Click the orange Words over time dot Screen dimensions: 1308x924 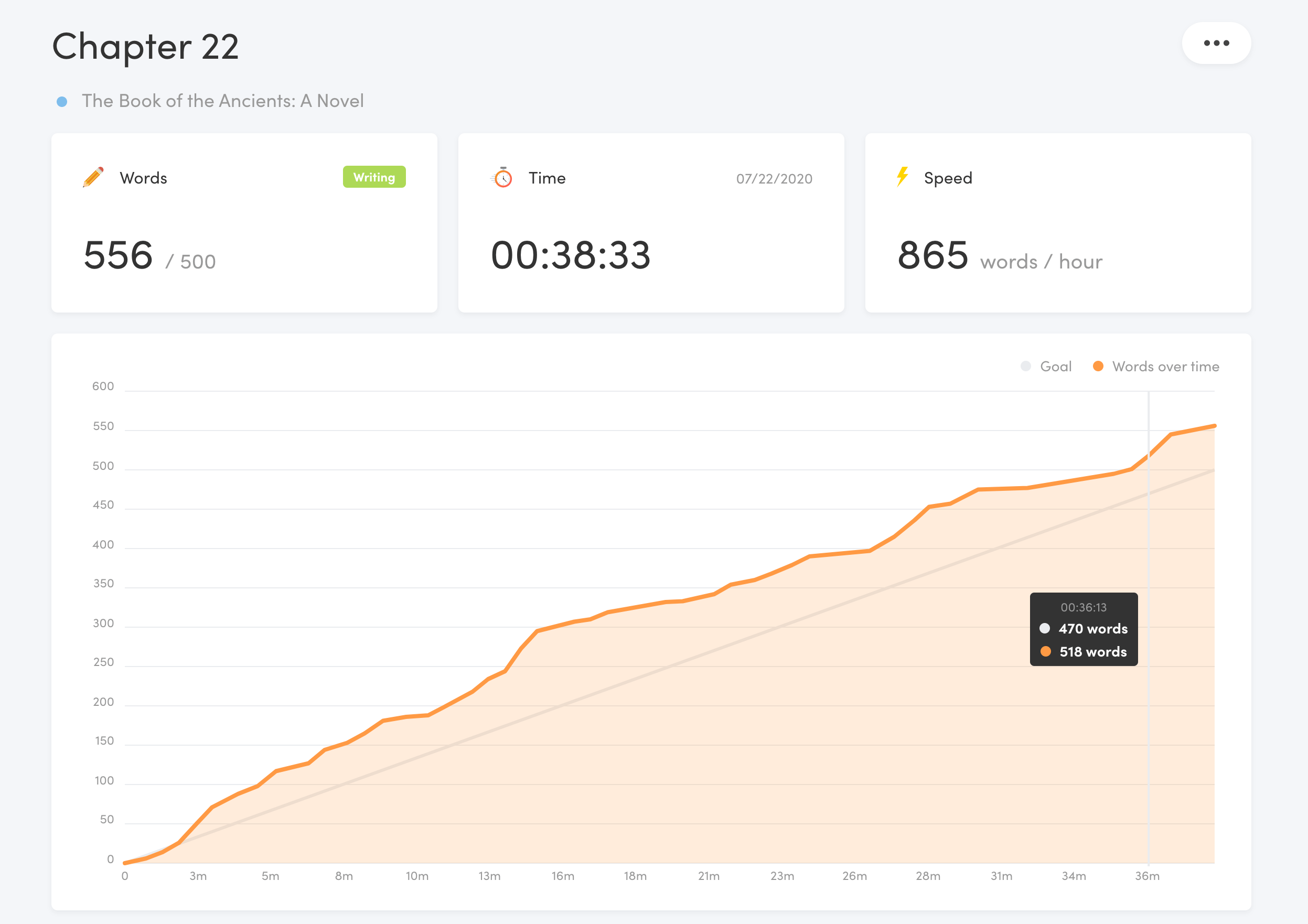1098,366
